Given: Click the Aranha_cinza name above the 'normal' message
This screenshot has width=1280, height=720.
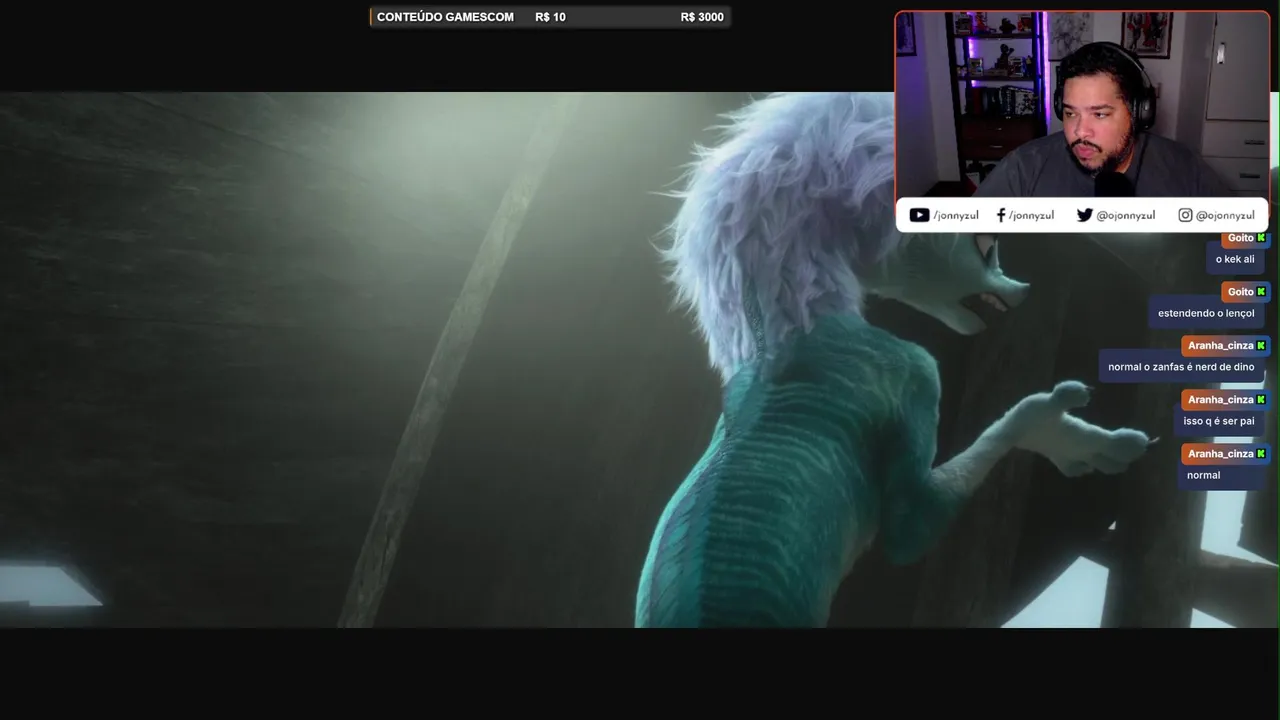Looking at the screenshot, I should pos(1220,454).
